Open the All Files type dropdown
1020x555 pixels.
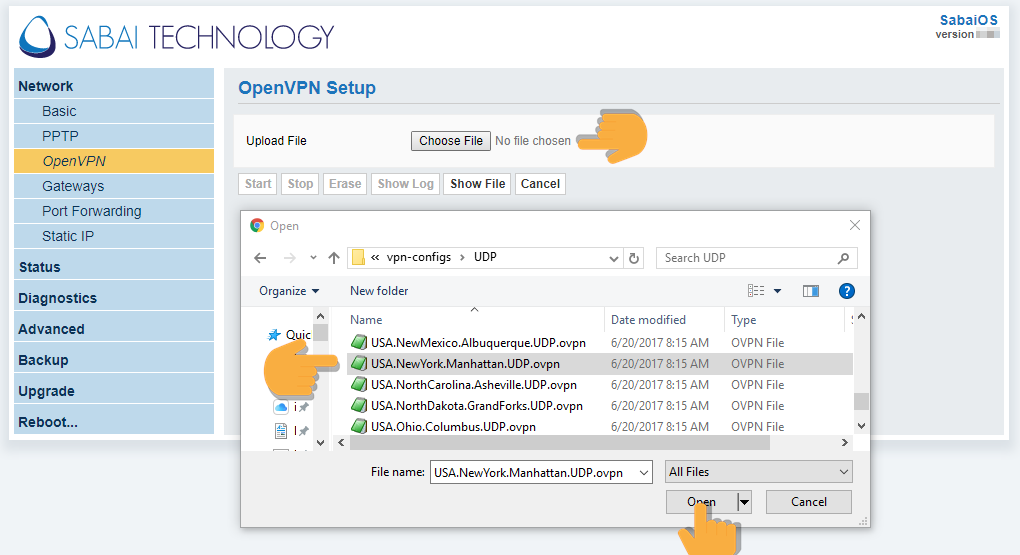[x=758, y=472]
